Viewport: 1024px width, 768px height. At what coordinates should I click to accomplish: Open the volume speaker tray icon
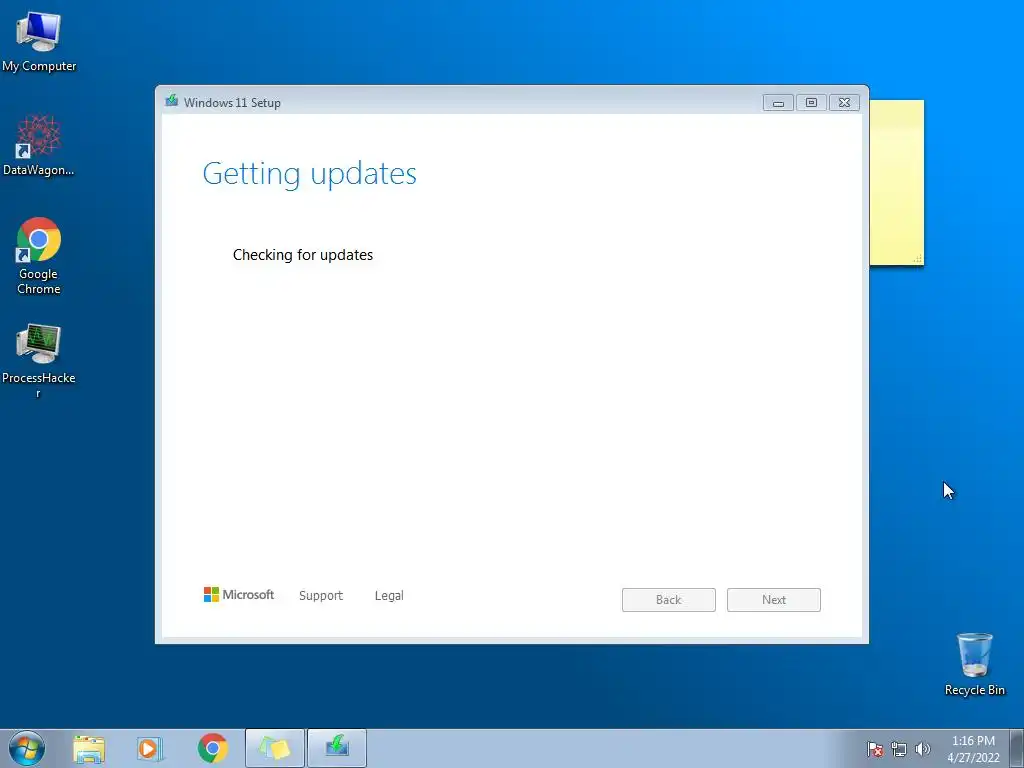(x=922, y=749)
